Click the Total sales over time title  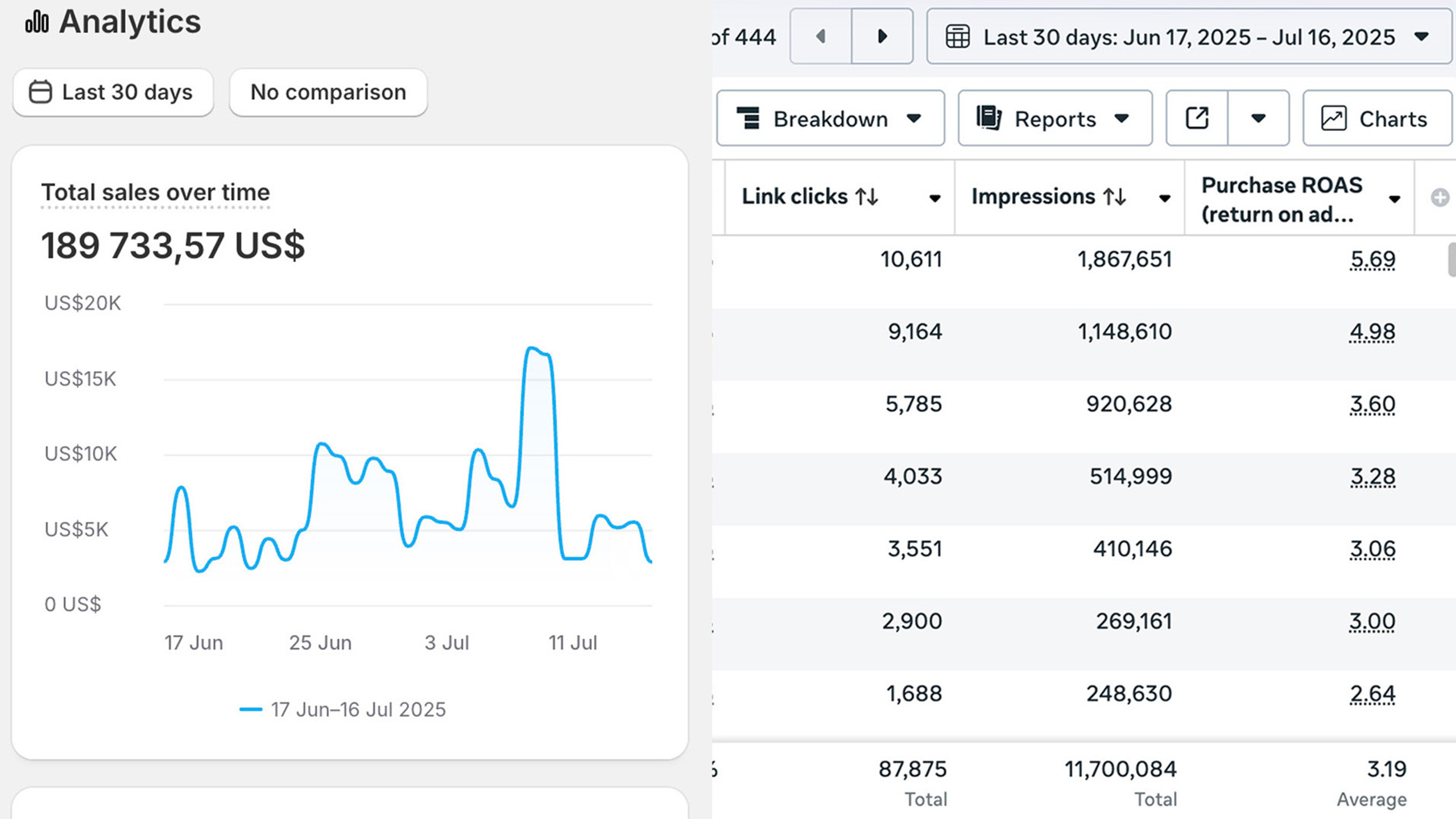point(155,193)
